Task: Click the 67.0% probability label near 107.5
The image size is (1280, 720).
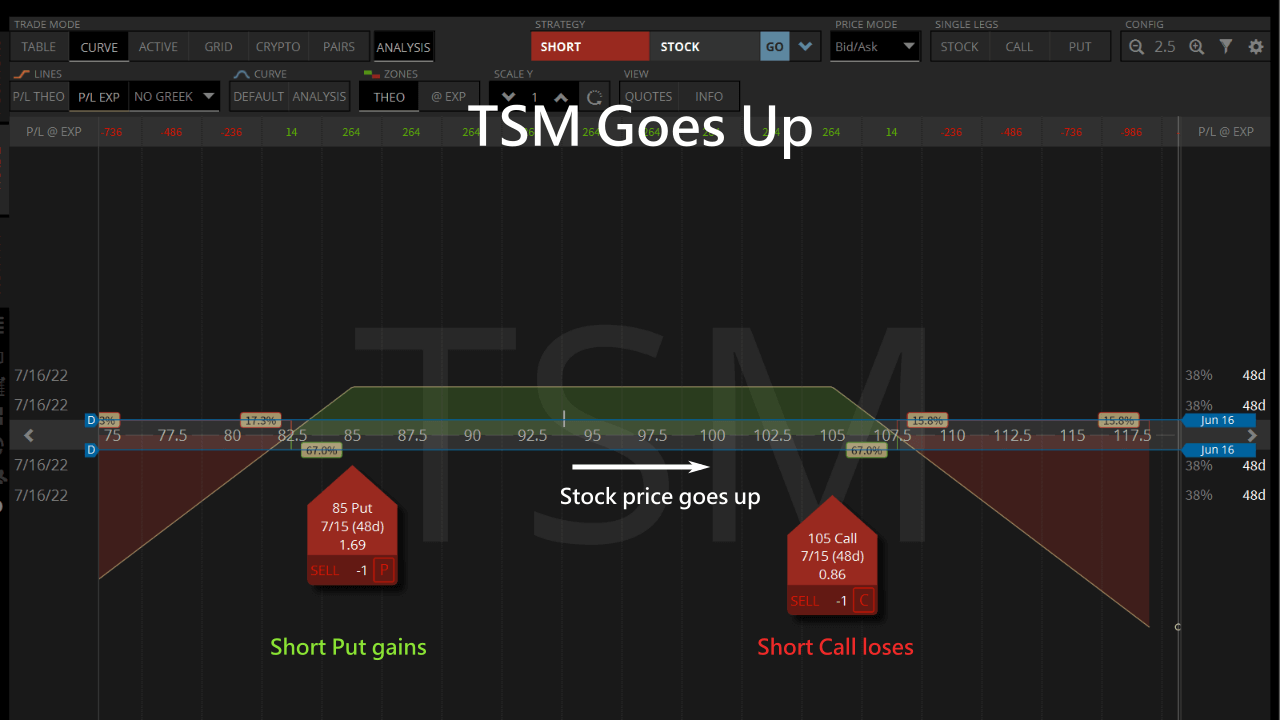Action: 866,451
